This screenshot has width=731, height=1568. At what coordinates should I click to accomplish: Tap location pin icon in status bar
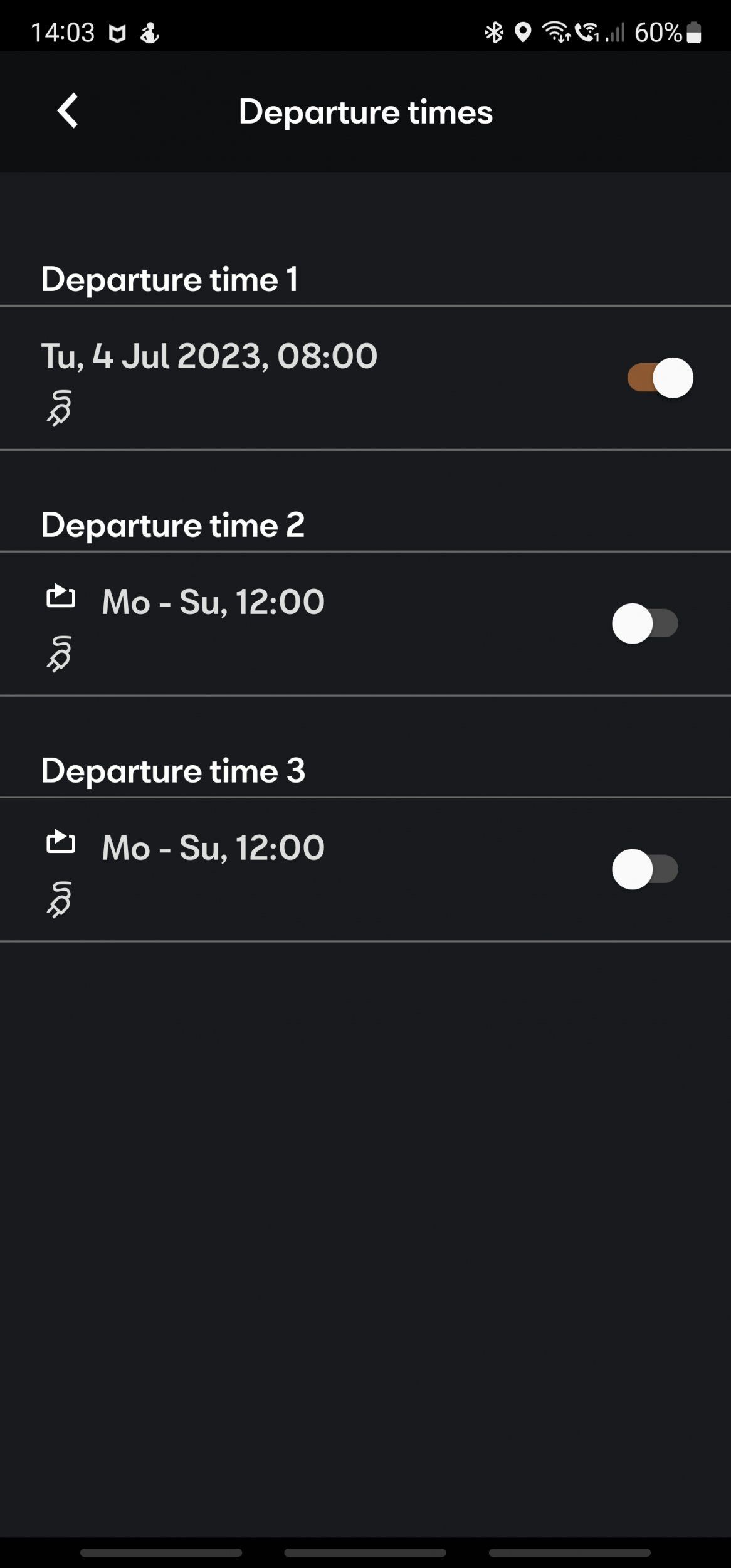(x=523, y=32)
